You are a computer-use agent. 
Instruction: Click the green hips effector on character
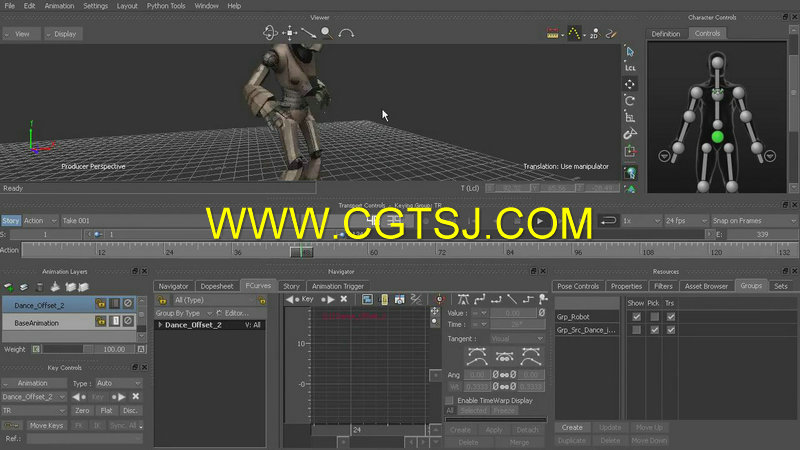click(x=717, y=137)
